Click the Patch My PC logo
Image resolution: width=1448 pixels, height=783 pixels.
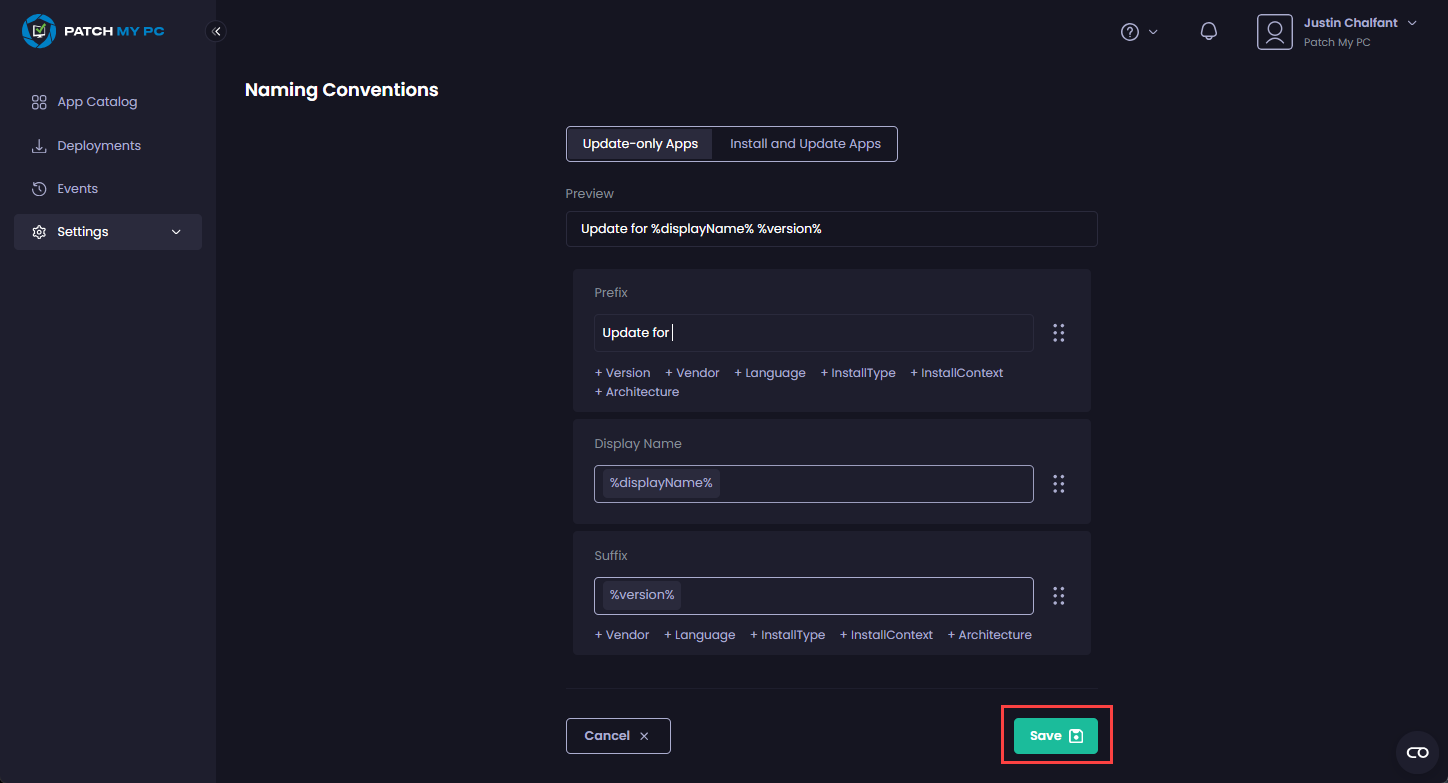(92, 31)
